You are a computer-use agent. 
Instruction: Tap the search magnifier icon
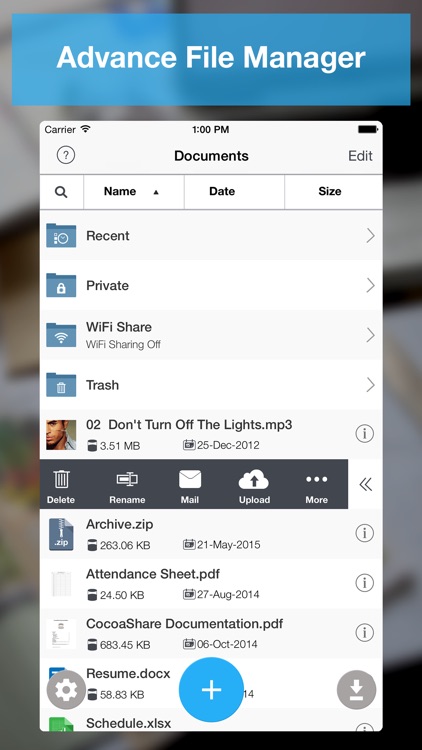tap(61, 192)
